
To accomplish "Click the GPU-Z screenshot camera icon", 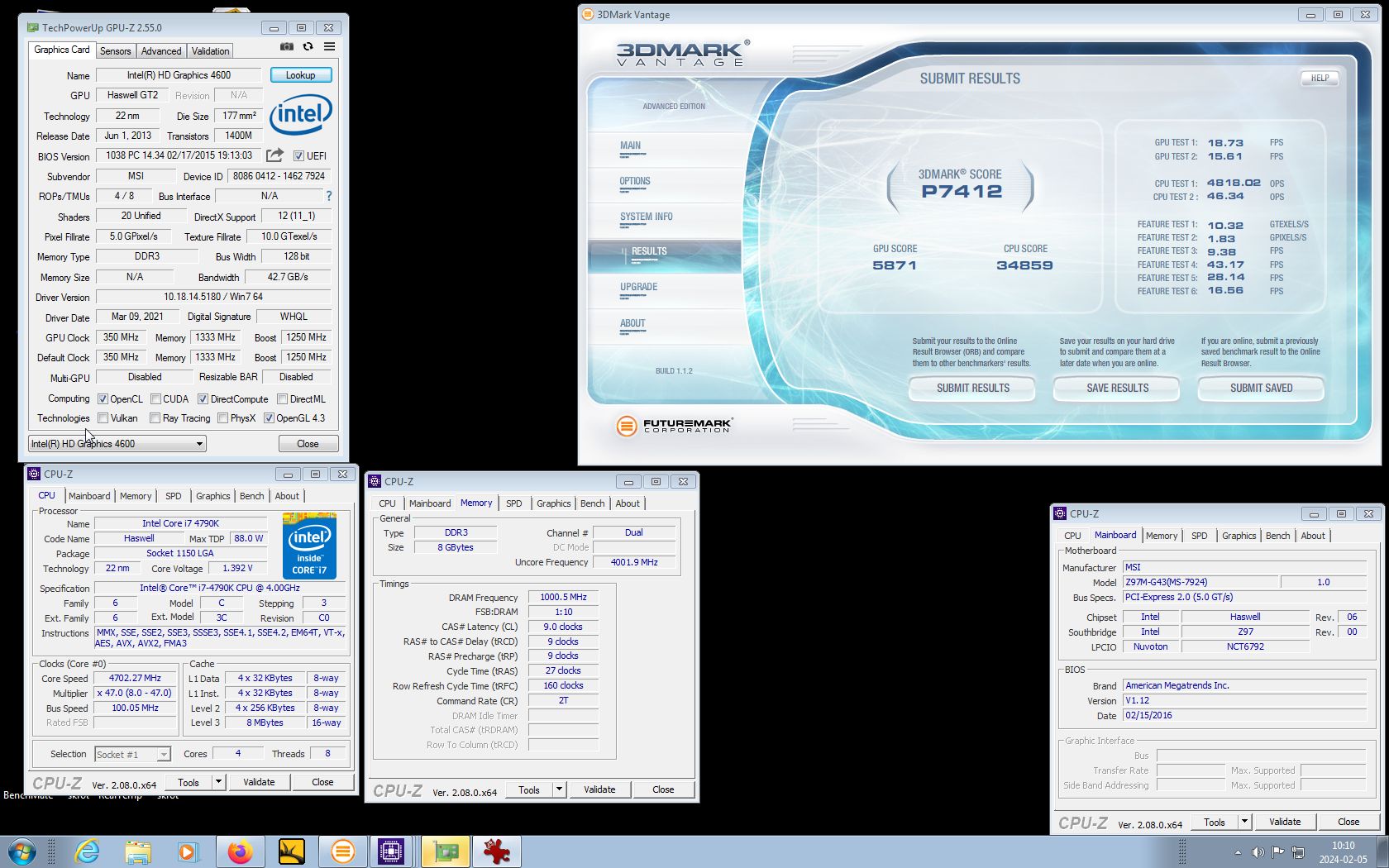I will [x=286, y=47].
